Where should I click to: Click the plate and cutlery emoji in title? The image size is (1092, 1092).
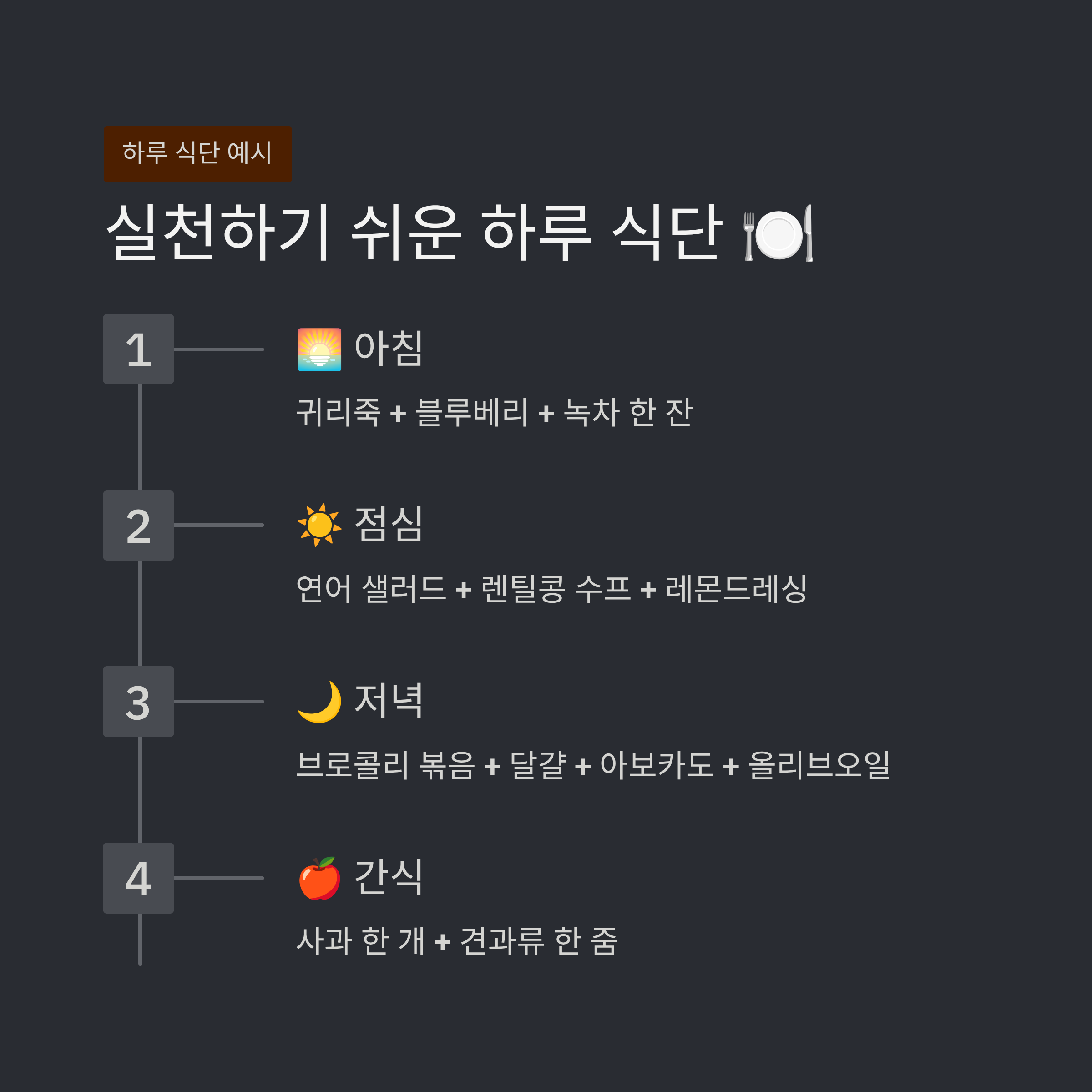pos(779,233)
